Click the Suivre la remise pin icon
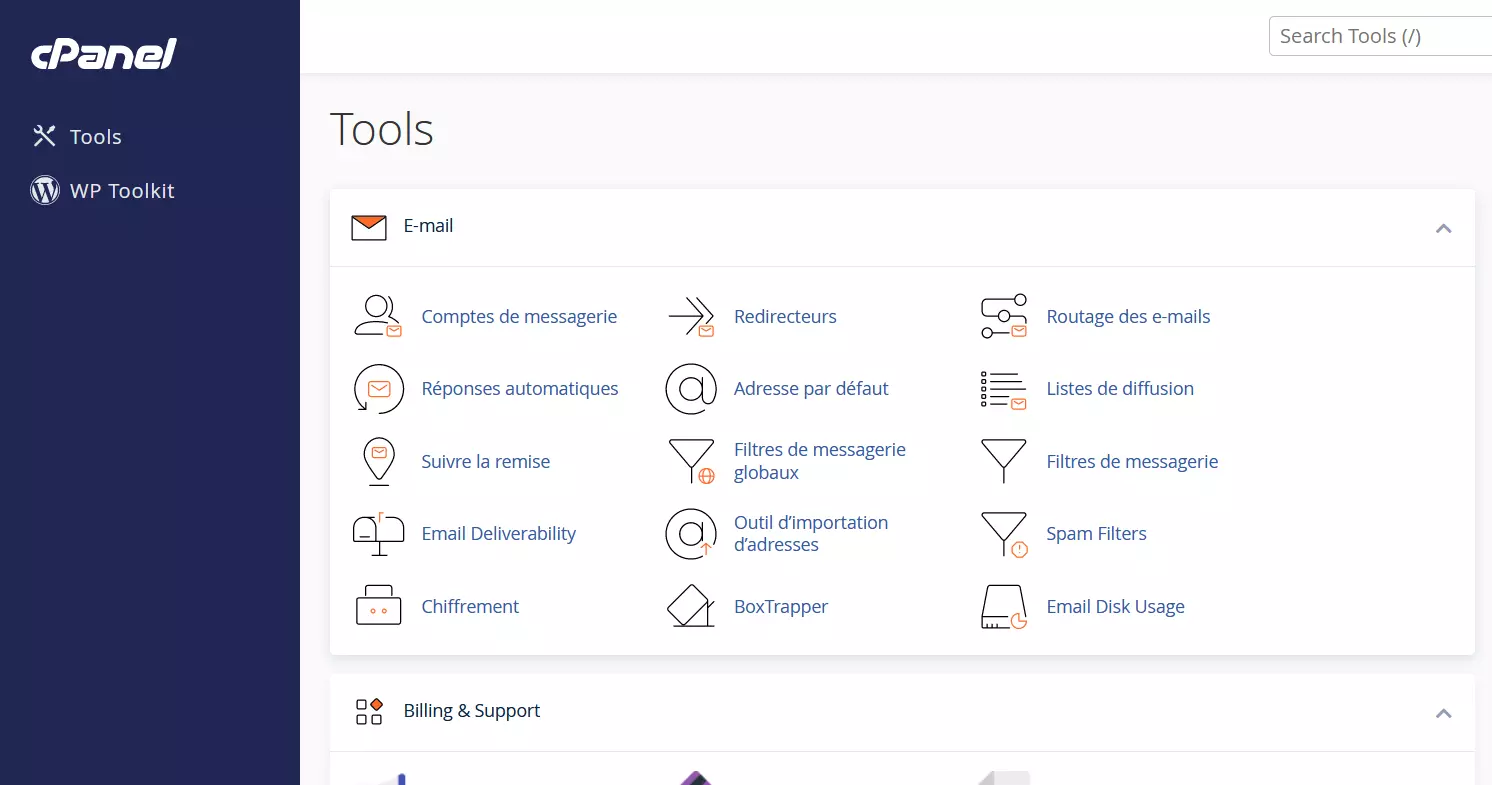 tap(378, 461)
